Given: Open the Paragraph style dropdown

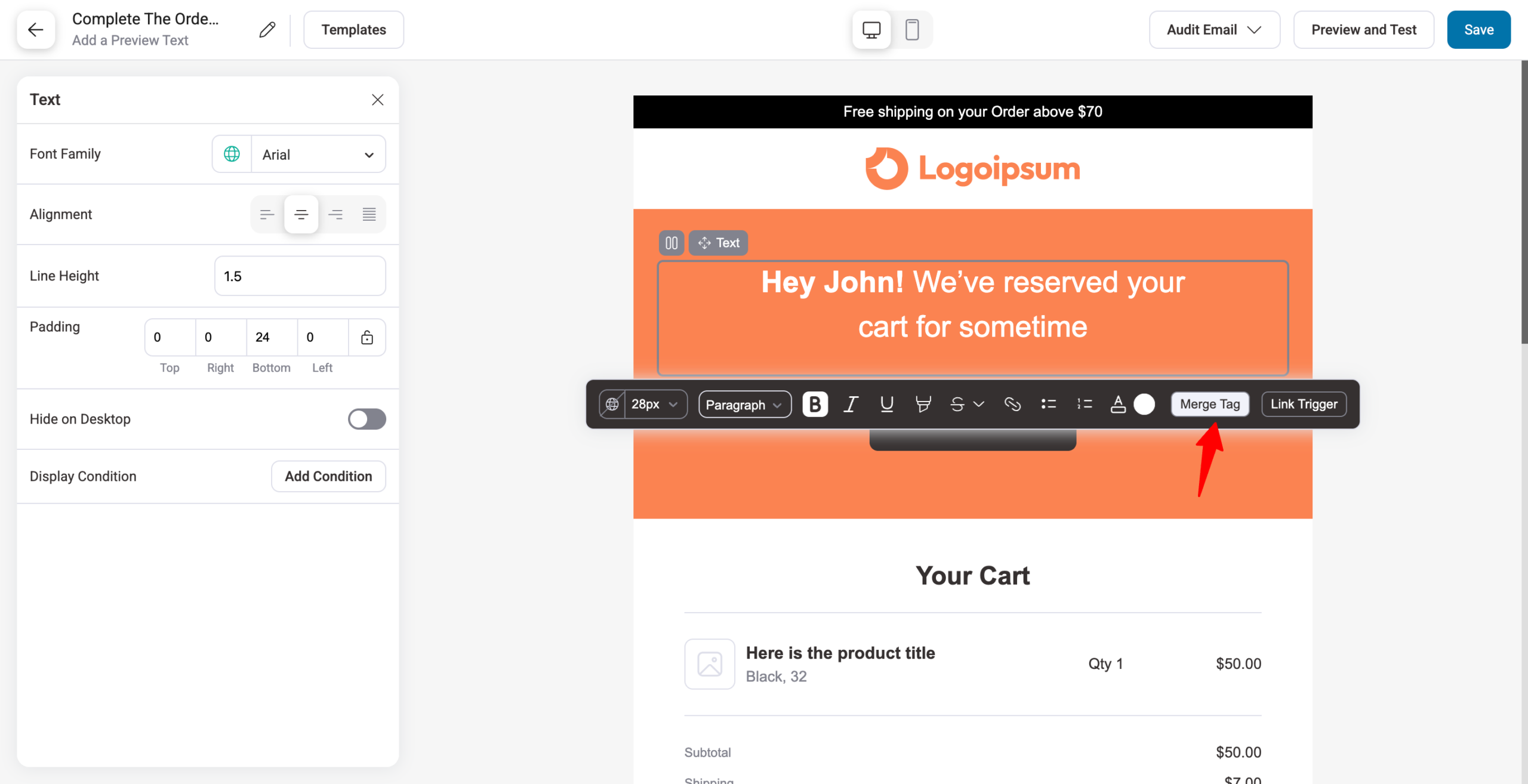Looking at the screenshot, I should (x=744, y=404).
